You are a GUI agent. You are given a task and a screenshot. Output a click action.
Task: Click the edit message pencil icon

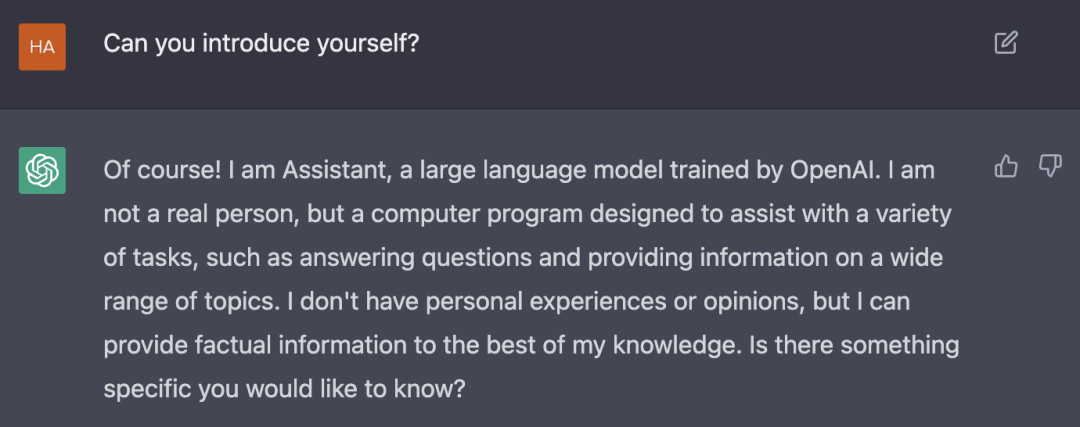point(1006,43)
